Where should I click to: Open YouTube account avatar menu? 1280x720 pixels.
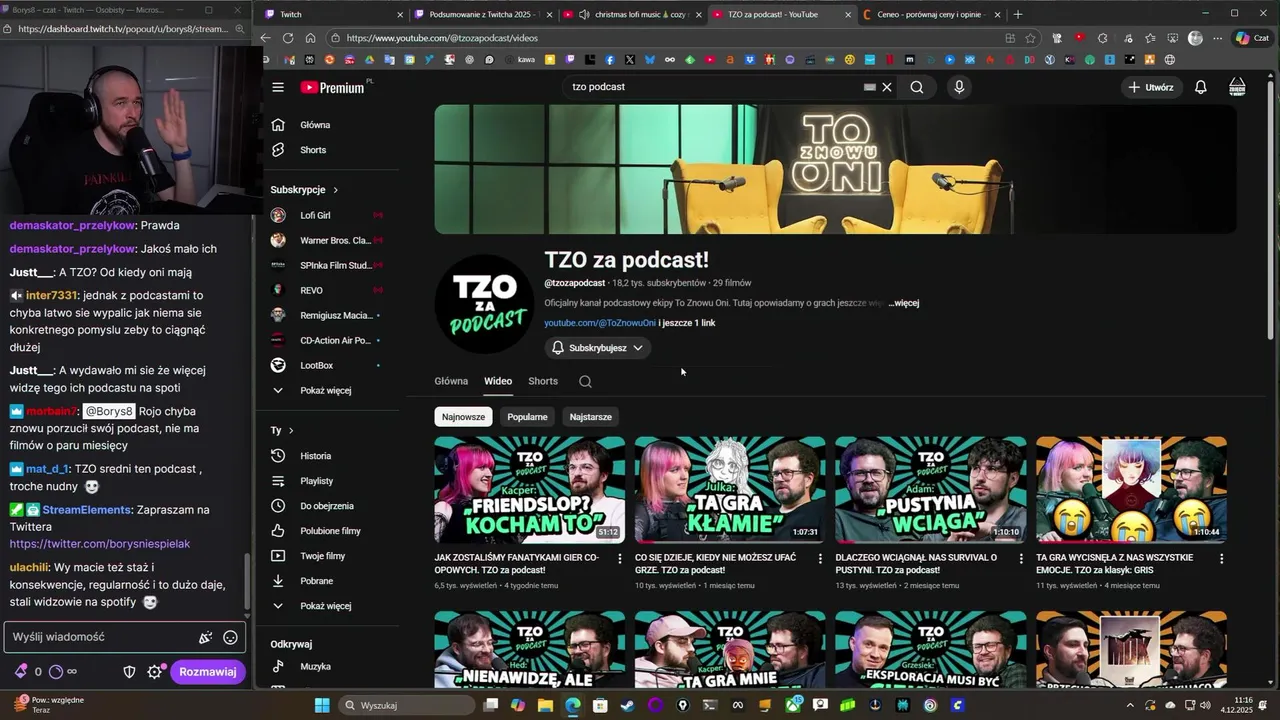coord(1237,87)
